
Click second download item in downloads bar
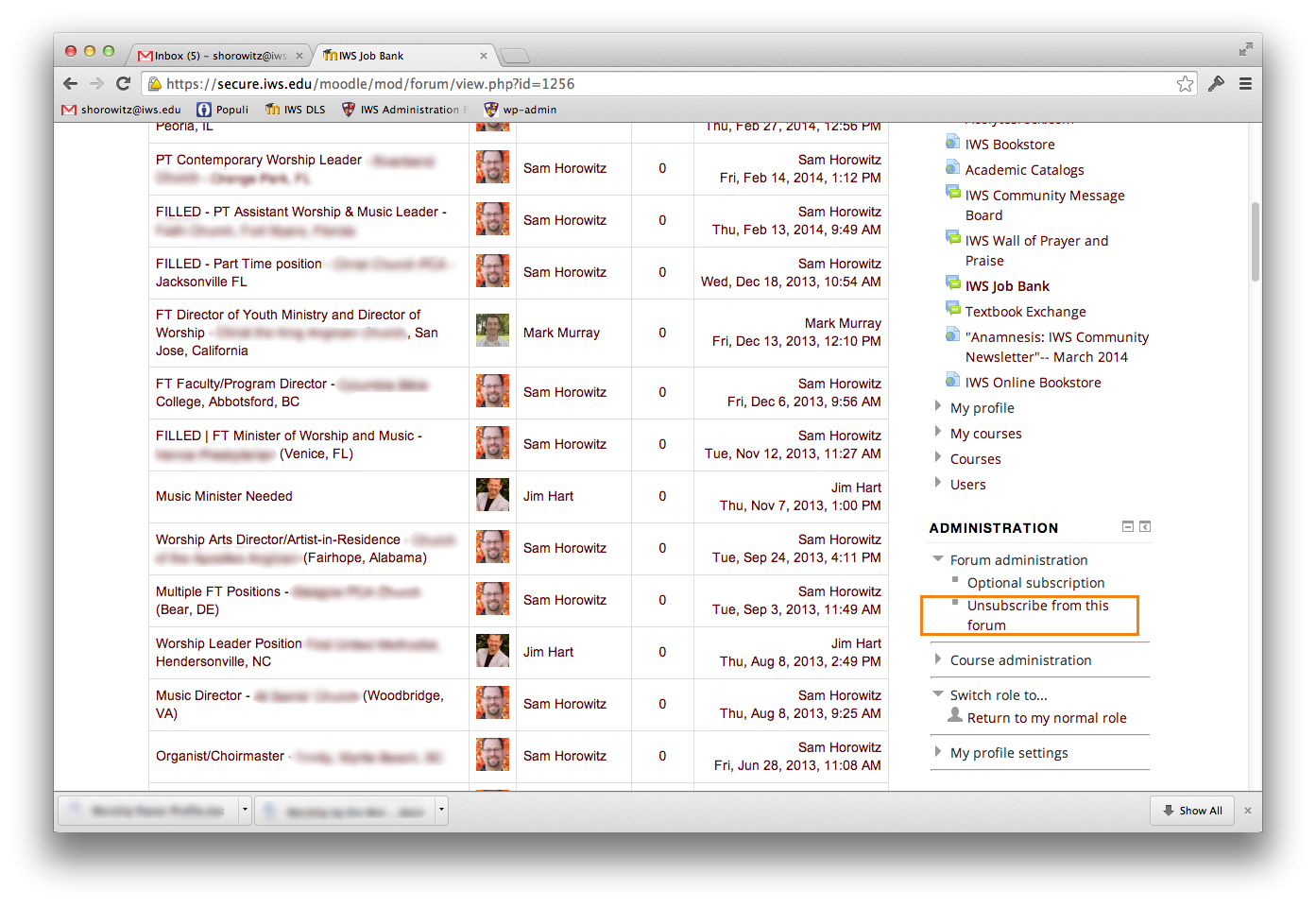[x=344, y=810]
